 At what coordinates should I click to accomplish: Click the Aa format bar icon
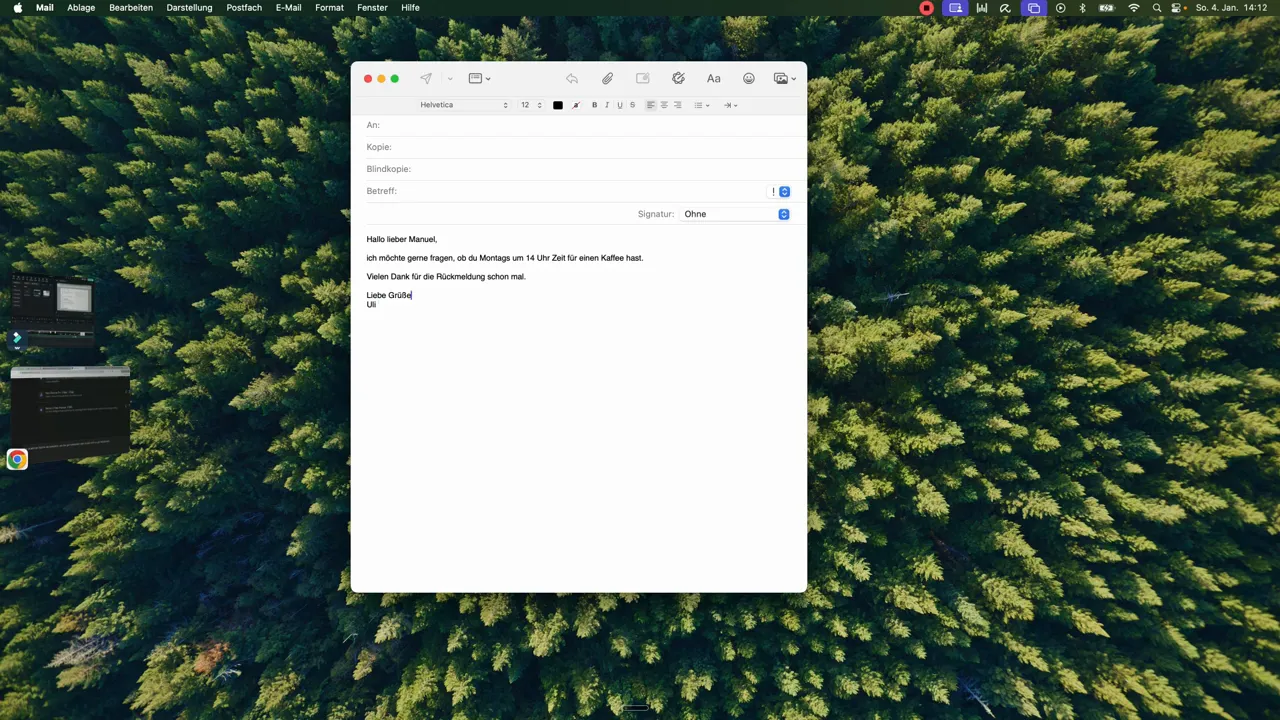point(713,78)
